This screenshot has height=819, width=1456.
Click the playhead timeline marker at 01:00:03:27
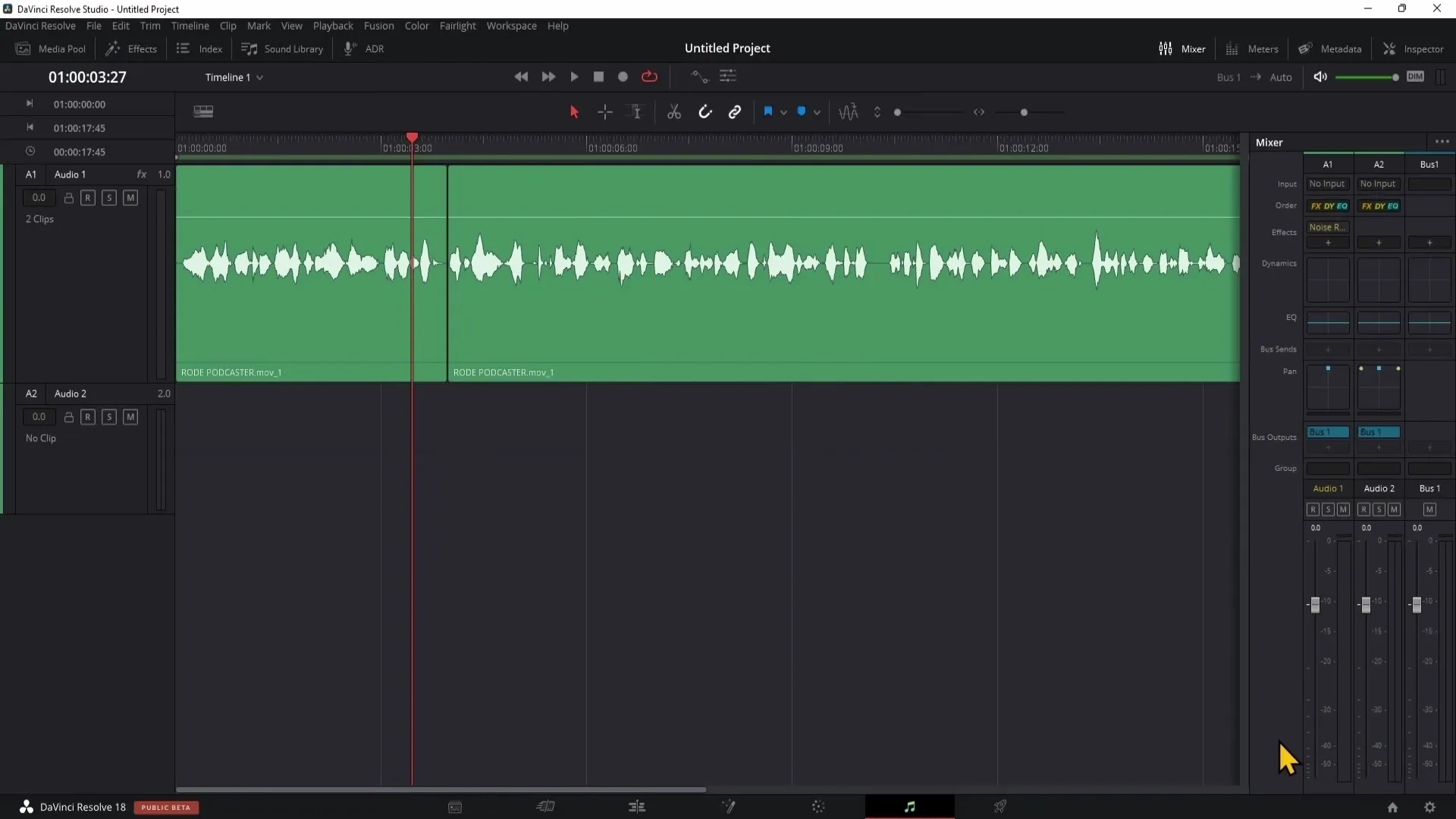[x=412, y=137]
